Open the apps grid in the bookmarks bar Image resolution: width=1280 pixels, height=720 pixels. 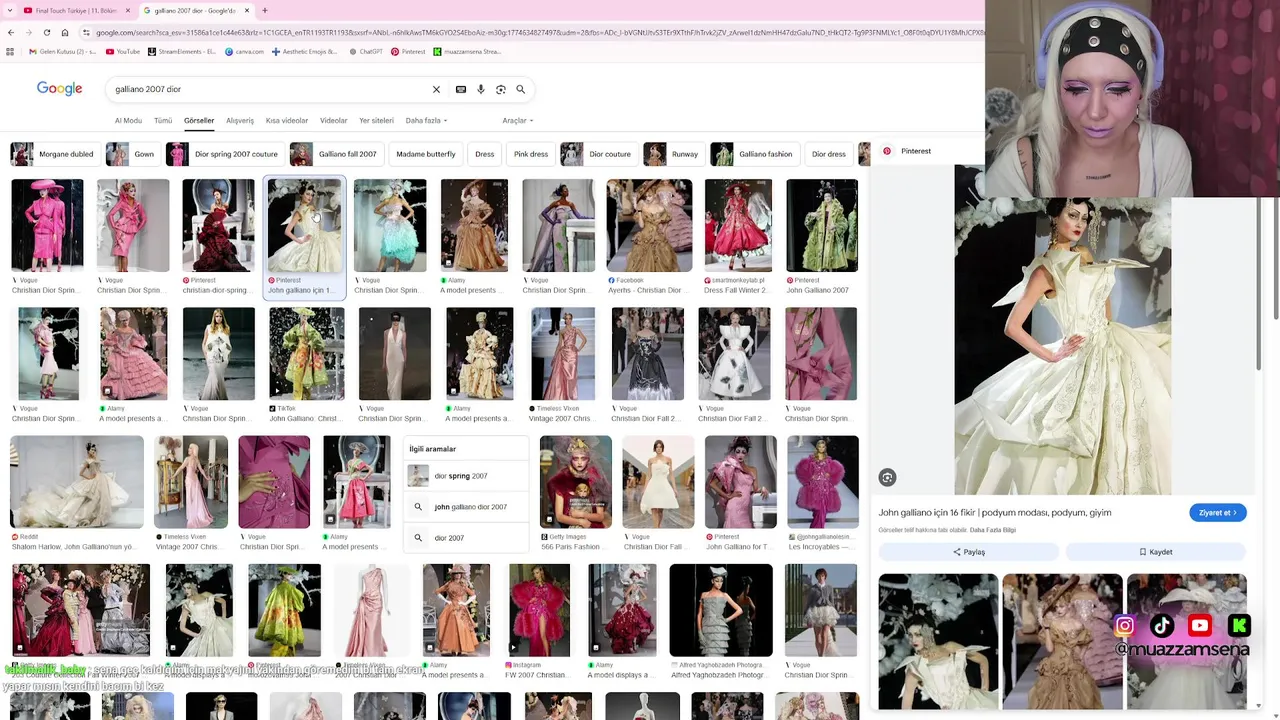pyautogui.click(x=10, y=51)
